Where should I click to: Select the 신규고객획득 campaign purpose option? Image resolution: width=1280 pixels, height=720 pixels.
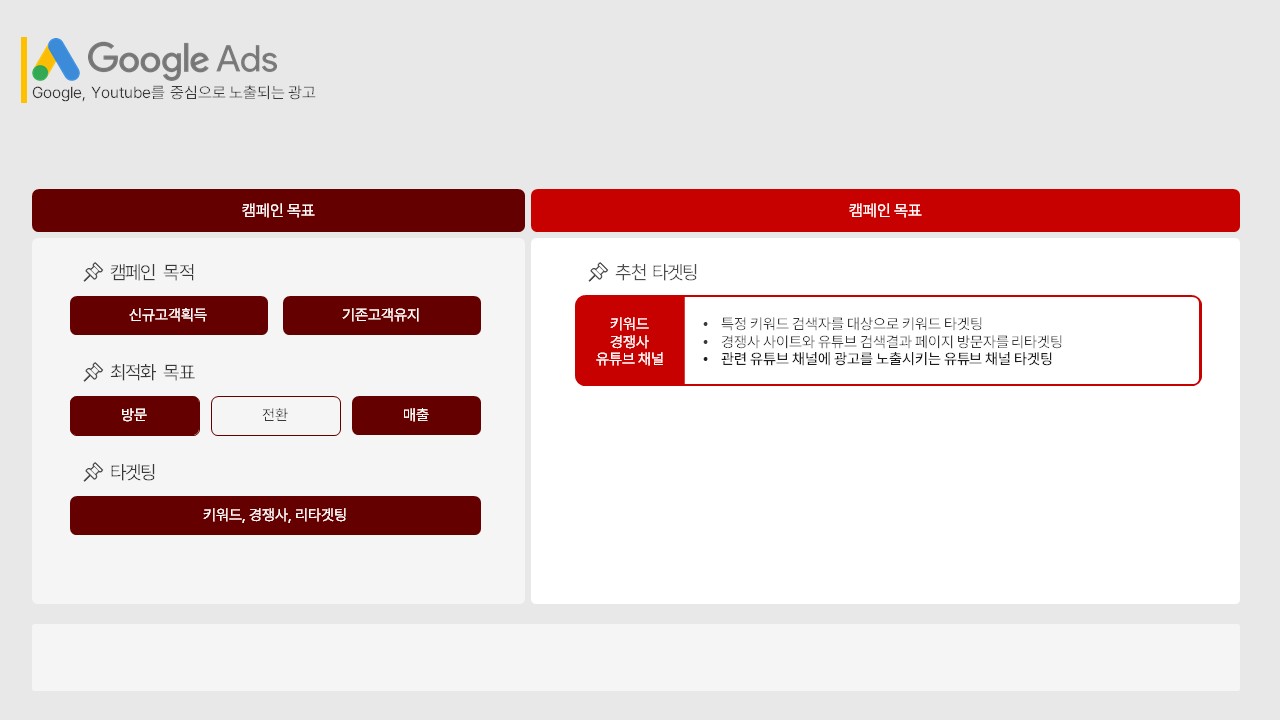pyautogui.click(x=168, y=315)
